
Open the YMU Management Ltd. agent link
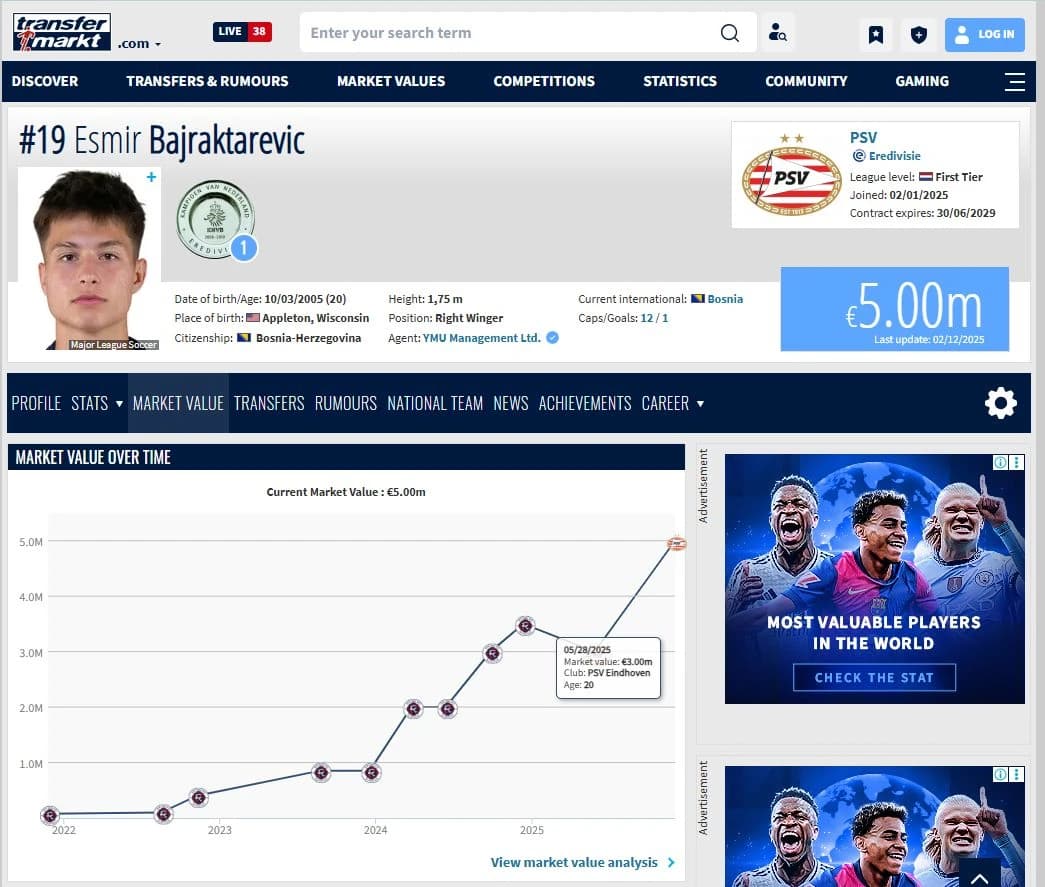point(481,338)
